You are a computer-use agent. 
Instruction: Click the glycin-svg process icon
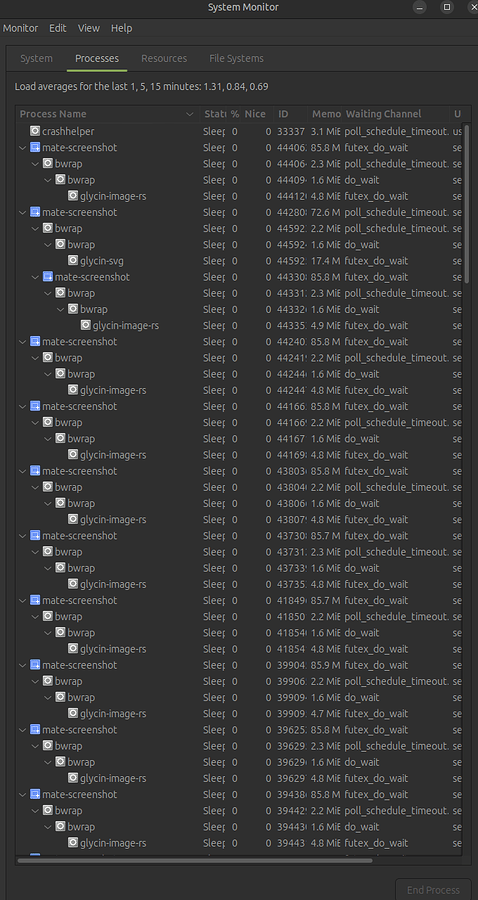coord(73,261)
